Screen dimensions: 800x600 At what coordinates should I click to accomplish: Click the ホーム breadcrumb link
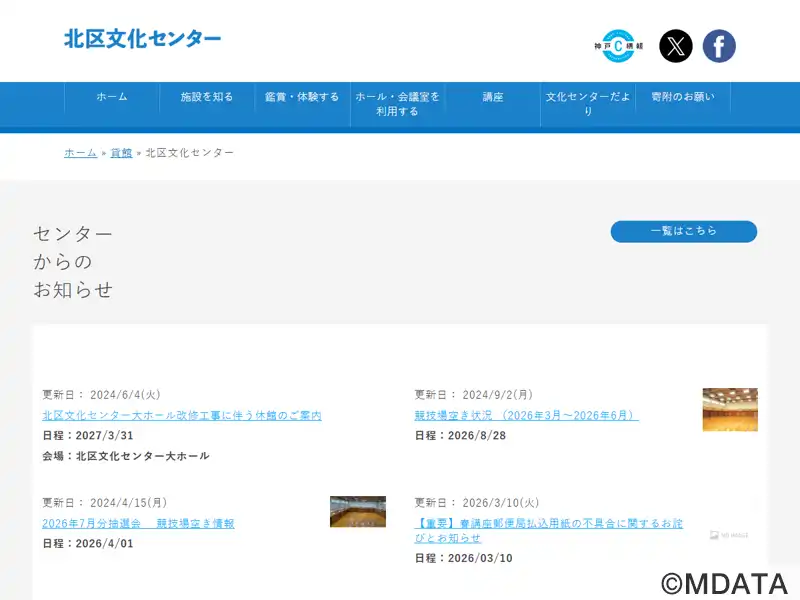pos(81,153)
